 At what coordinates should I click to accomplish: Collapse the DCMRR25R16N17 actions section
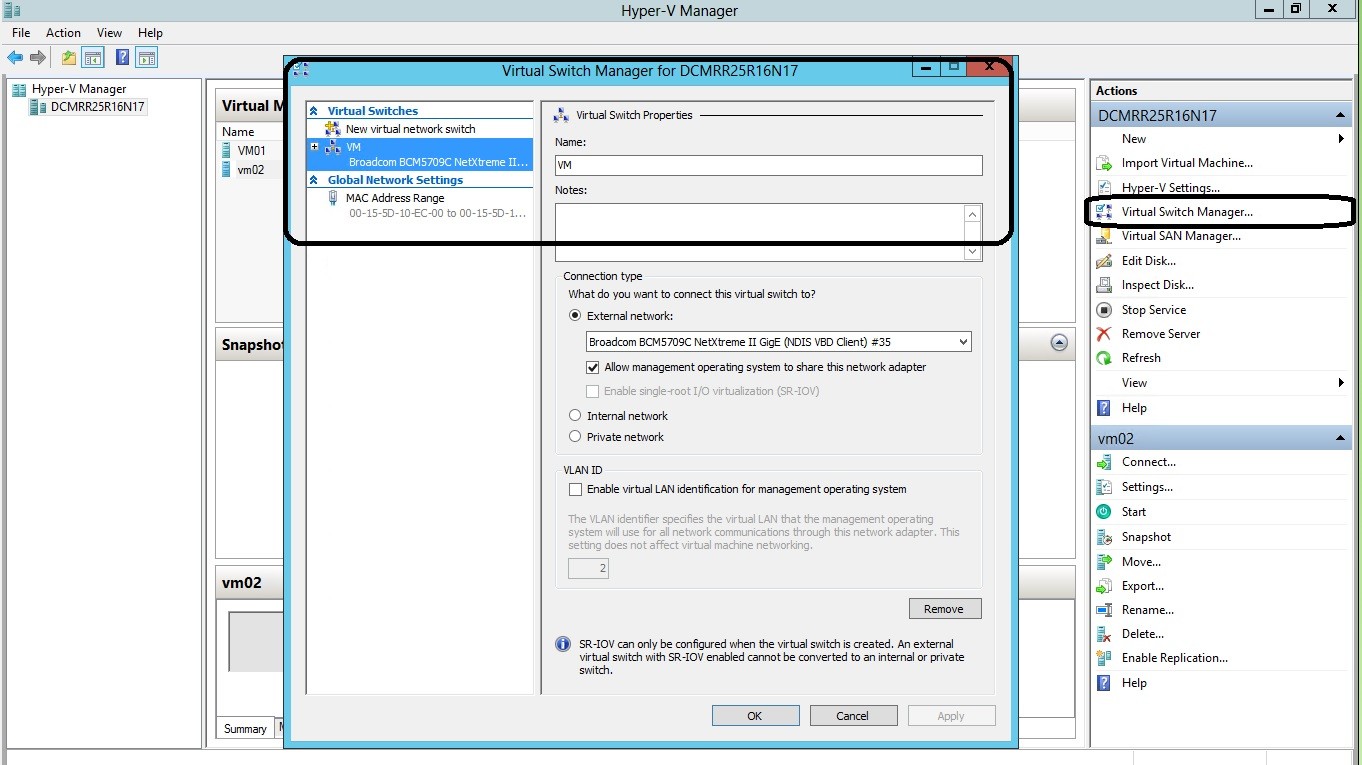pyautogui.click(x=1340, y=116)
